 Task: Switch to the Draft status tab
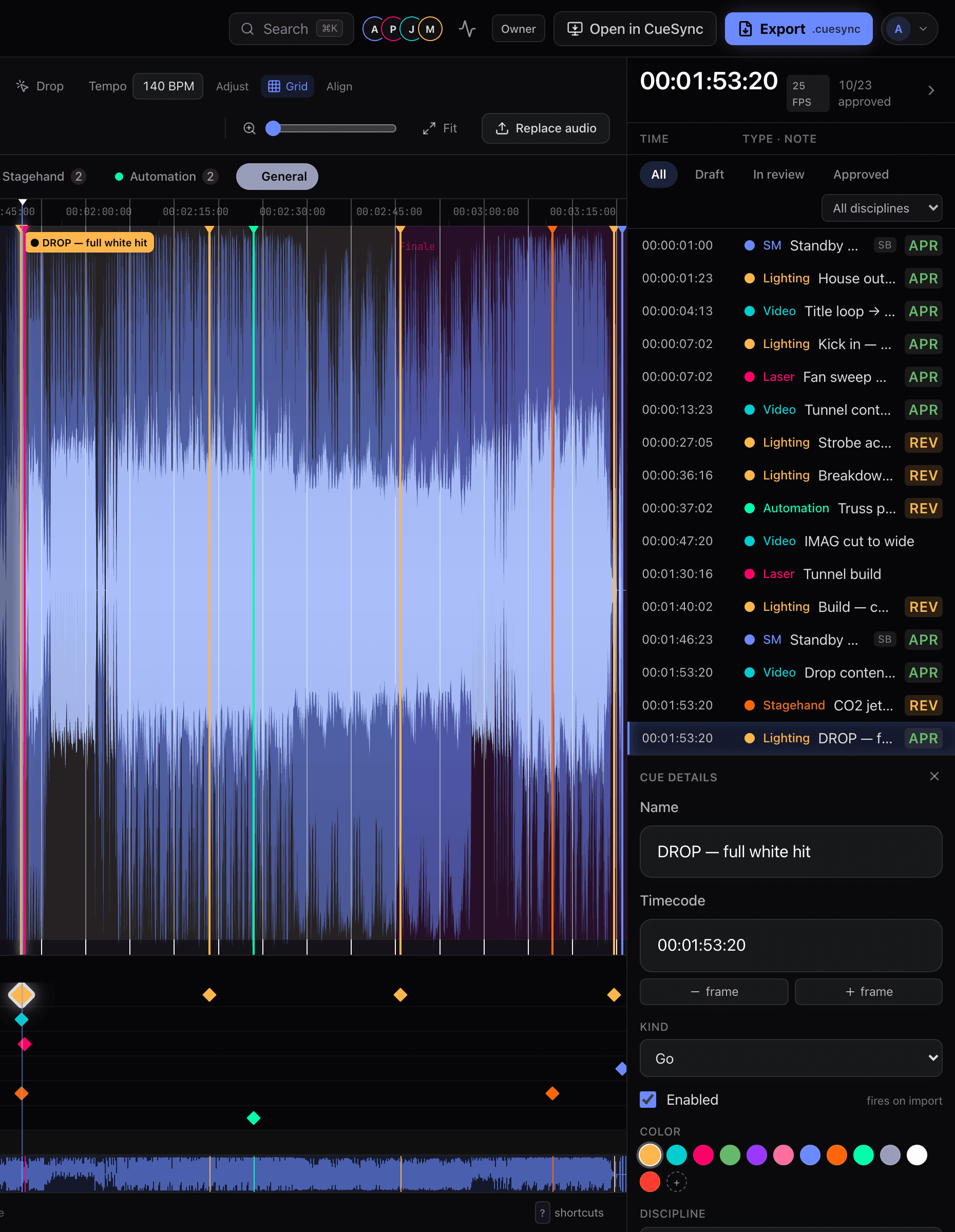(x=709, y=175)
